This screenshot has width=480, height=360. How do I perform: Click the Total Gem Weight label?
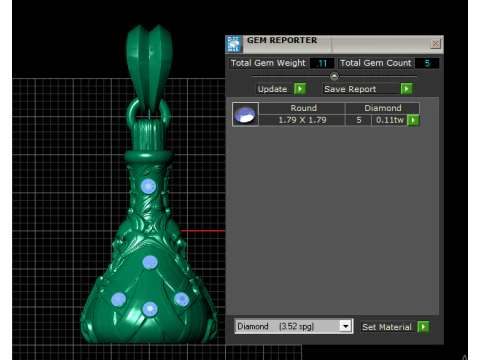tap(268, 63)
